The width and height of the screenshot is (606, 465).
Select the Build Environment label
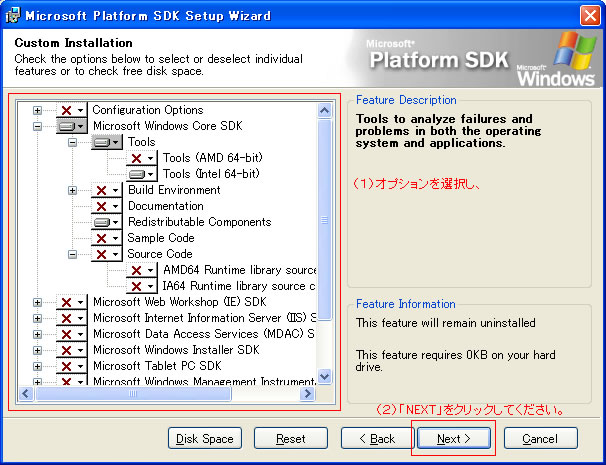(x=174, y=190)
